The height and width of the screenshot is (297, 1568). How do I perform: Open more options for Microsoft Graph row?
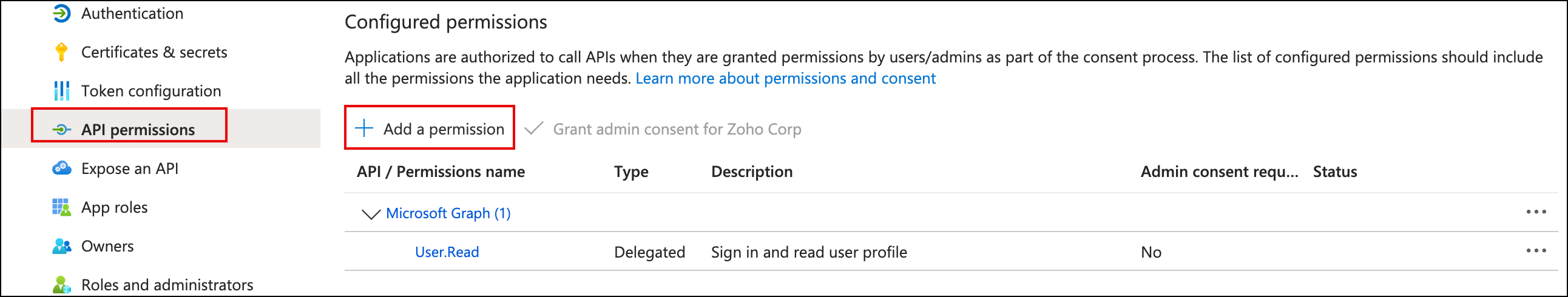click(1535, 212)
